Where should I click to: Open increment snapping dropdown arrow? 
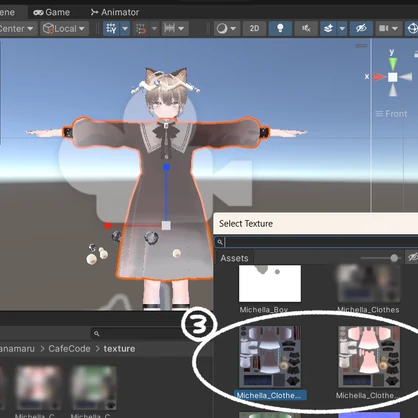click(181, 29)
